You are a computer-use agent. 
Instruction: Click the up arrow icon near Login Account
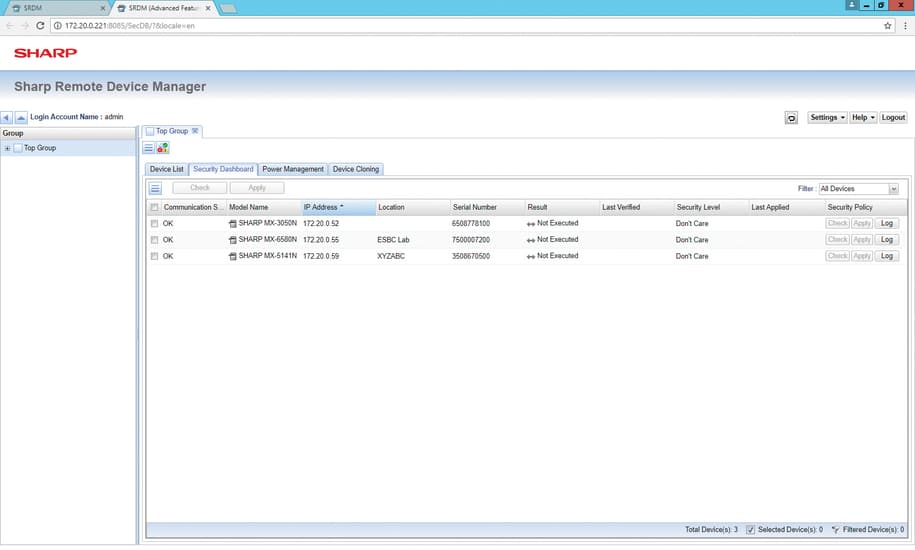tap(21, 117)
